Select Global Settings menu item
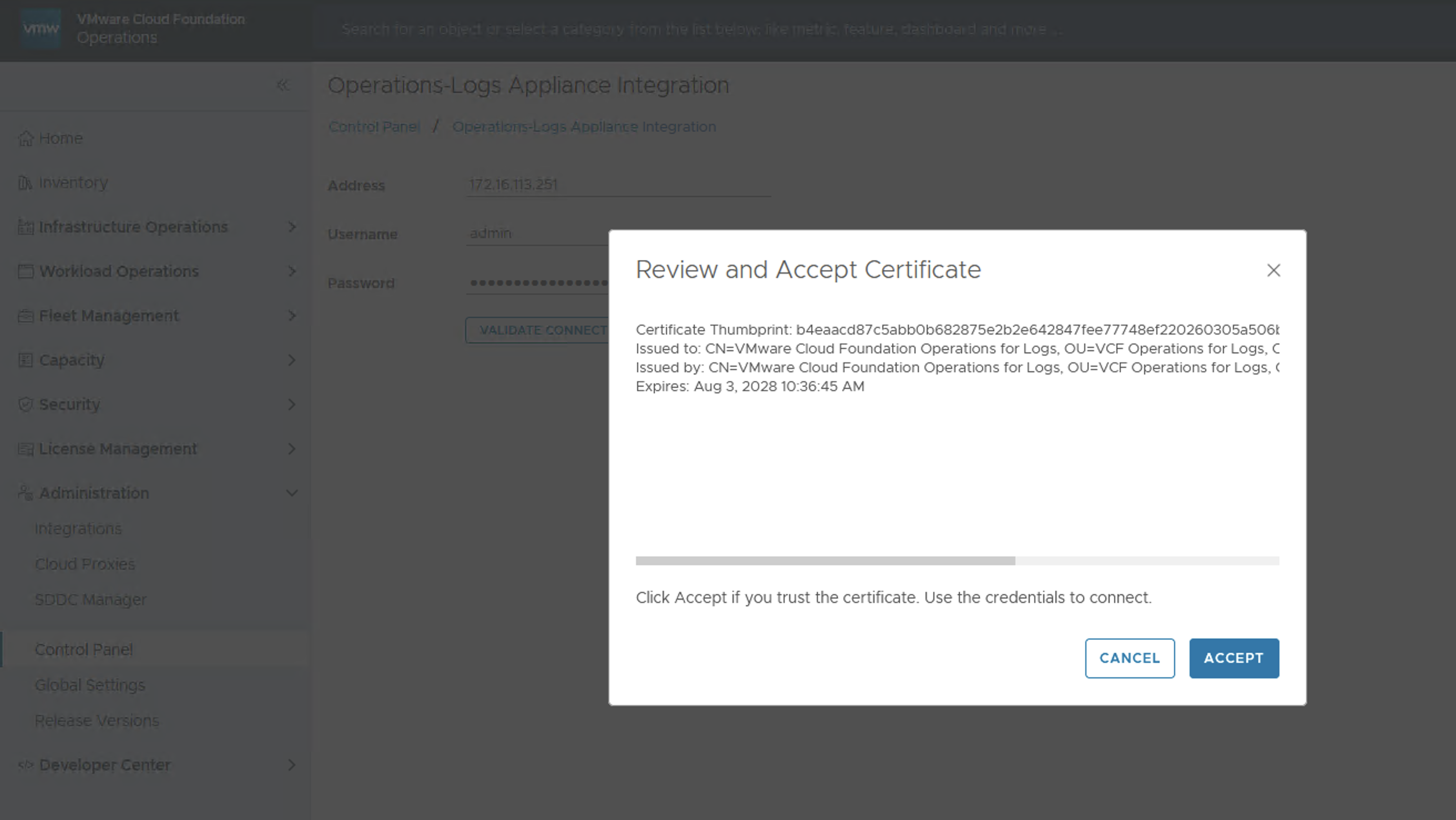Screen dimensions: 1456x820 tap(90, 686)
